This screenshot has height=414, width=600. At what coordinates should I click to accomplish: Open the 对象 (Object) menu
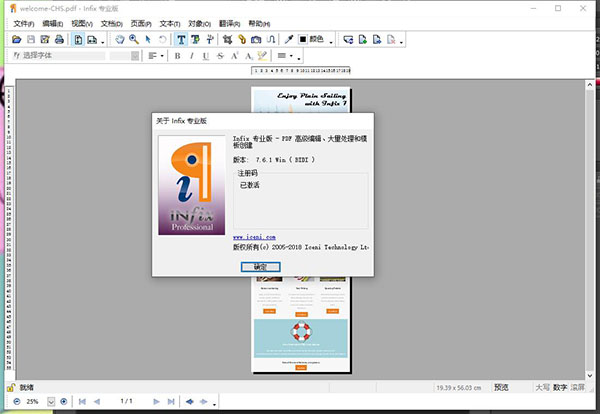199,24
